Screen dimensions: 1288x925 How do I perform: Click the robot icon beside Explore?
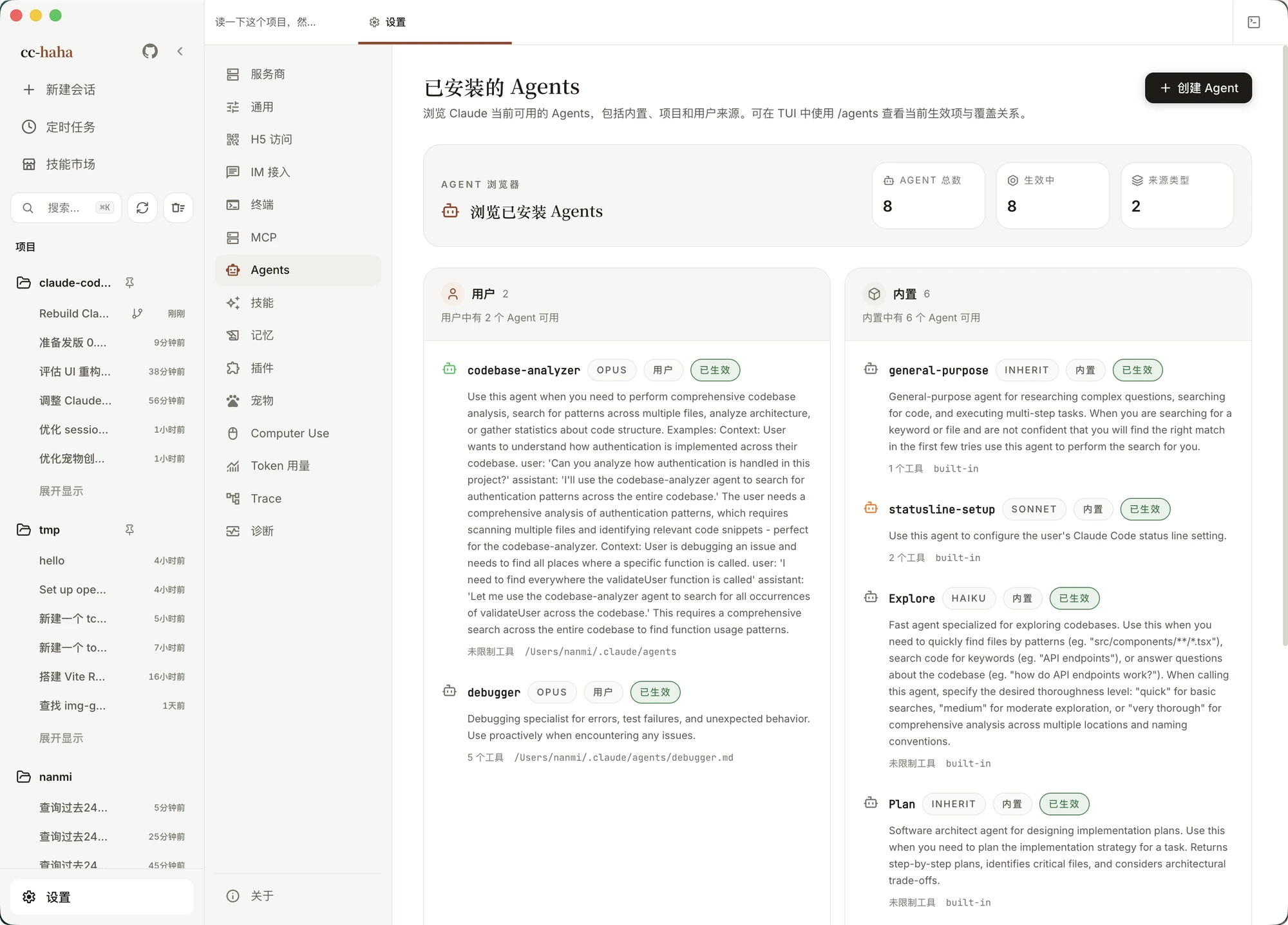point(871,597)
